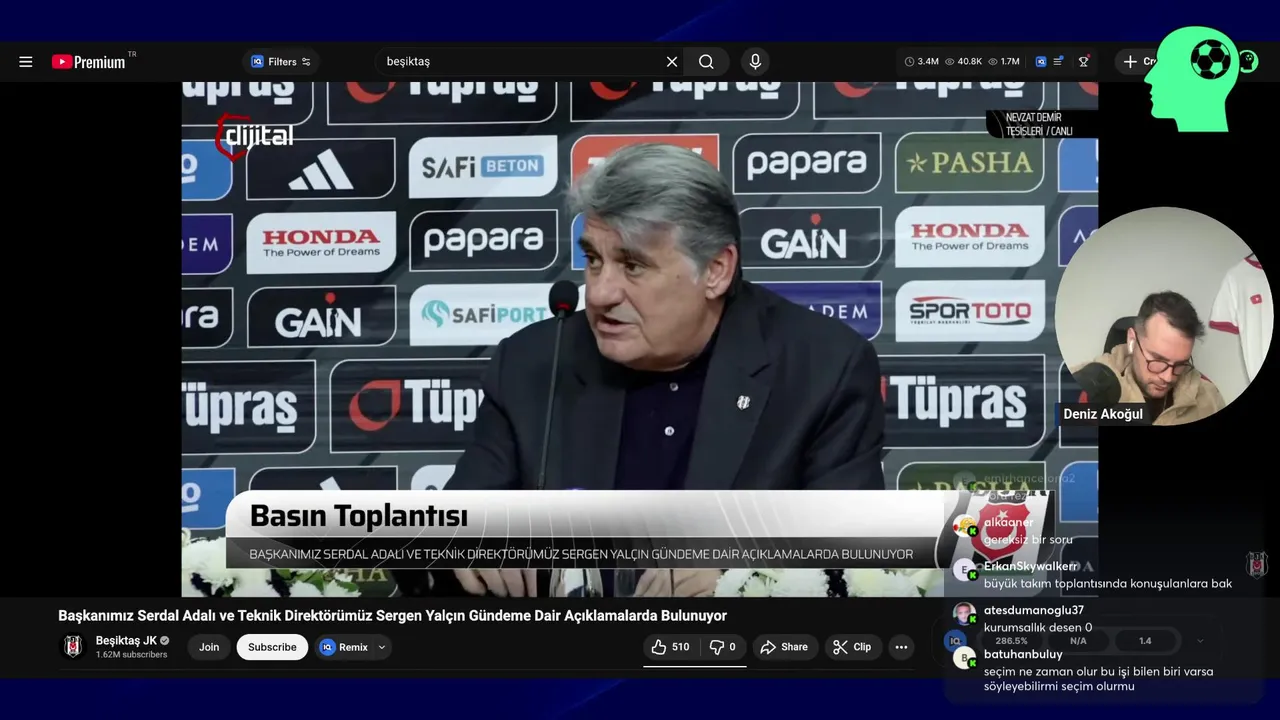Run search with magnifying glass icon
Screen dimensions: 1280x720
tap(706, 62)
